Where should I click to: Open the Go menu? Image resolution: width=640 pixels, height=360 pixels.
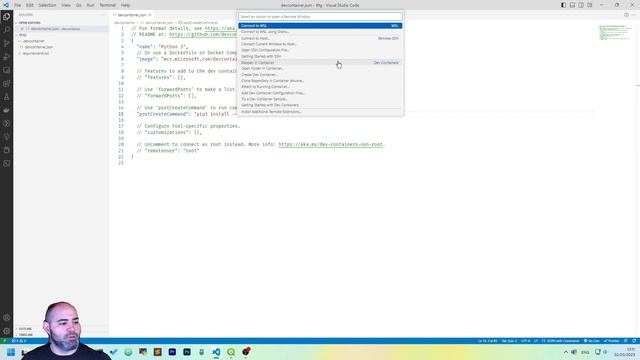[x=79, y=5]
